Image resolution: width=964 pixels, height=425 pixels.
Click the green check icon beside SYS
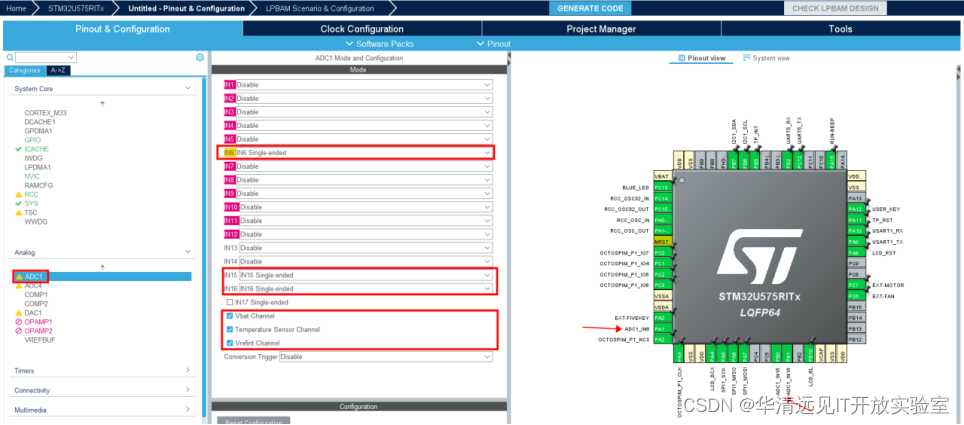(x=19, y=204)
